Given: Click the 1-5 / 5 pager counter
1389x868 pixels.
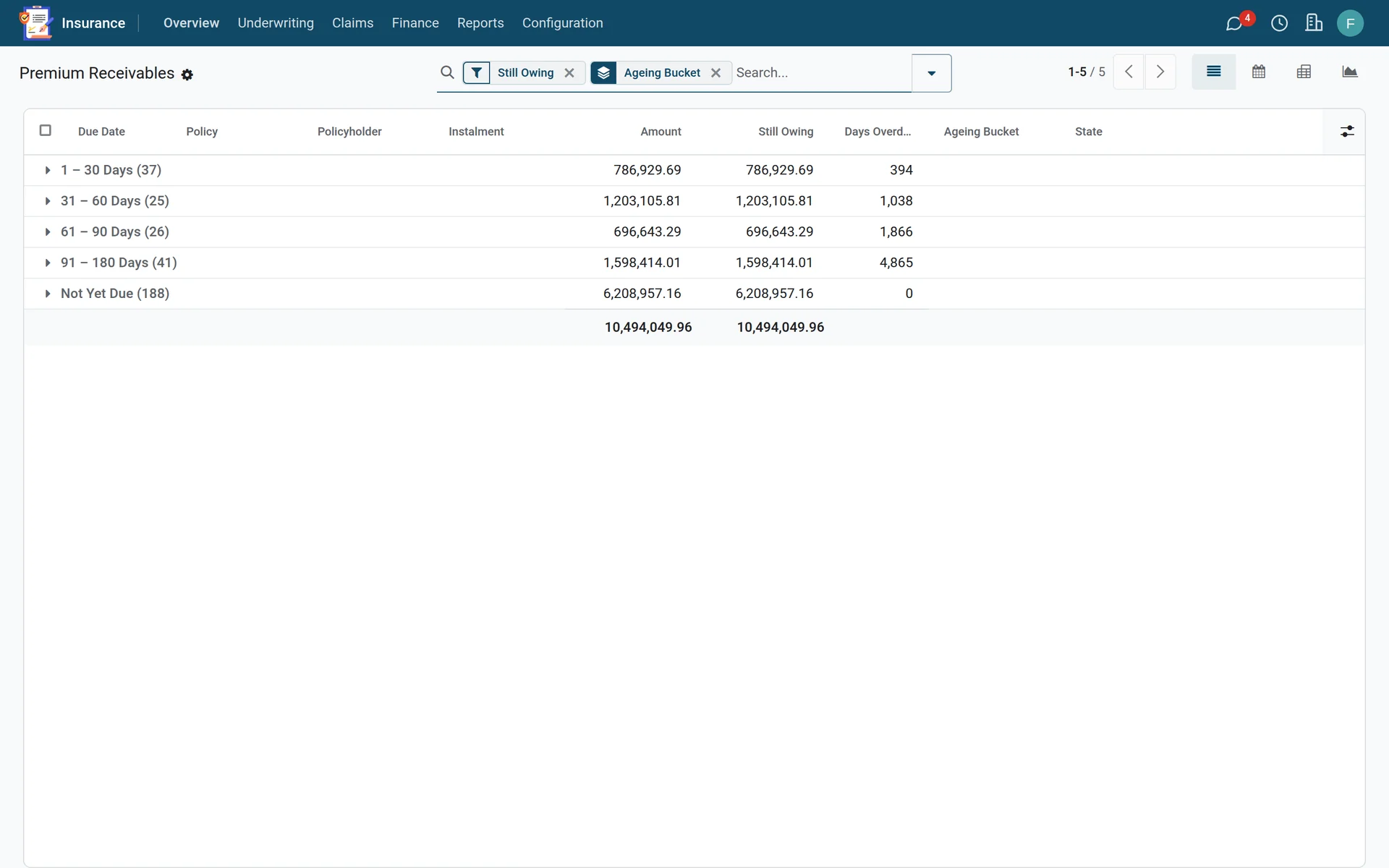Looking at the screenshot, I should point(1087,72).
